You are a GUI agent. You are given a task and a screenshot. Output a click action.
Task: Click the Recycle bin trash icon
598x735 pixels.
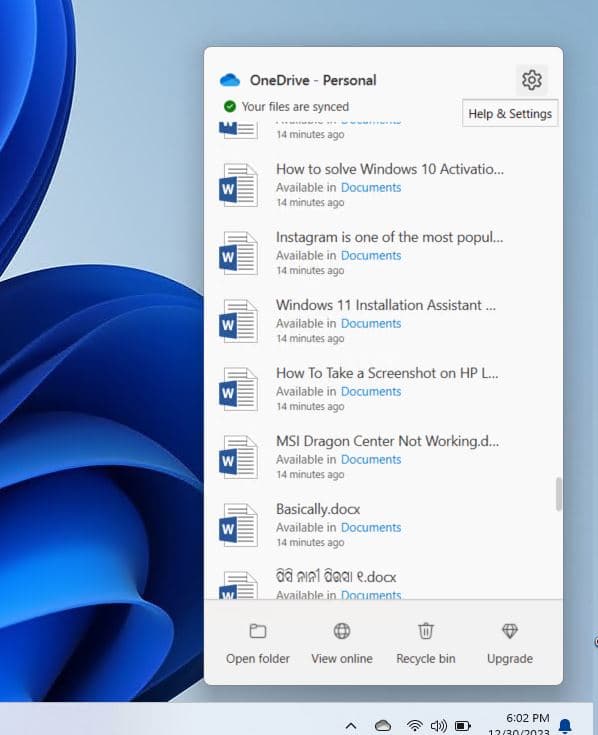(426, 631)
